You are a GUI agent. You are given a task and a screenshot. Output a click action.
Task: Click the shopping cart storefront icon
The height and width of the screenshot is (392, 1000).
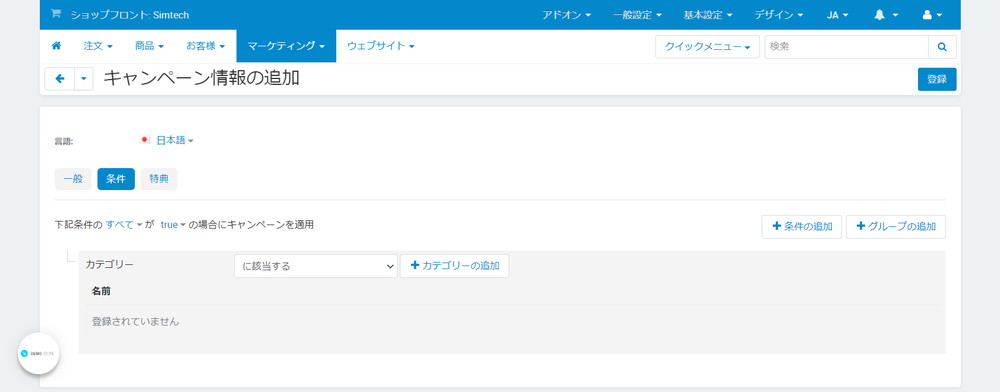click(x=56, y=14)
